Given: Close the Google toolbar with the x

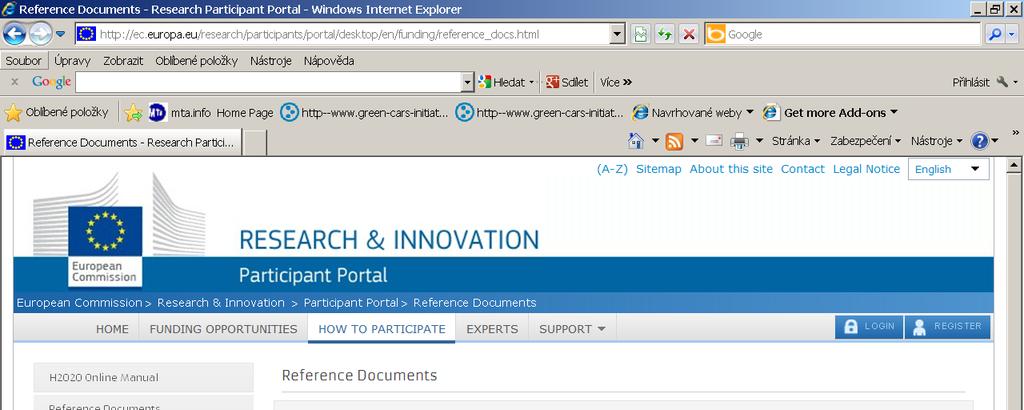Looking at the screenshot, I should click(x=14, y=82).
